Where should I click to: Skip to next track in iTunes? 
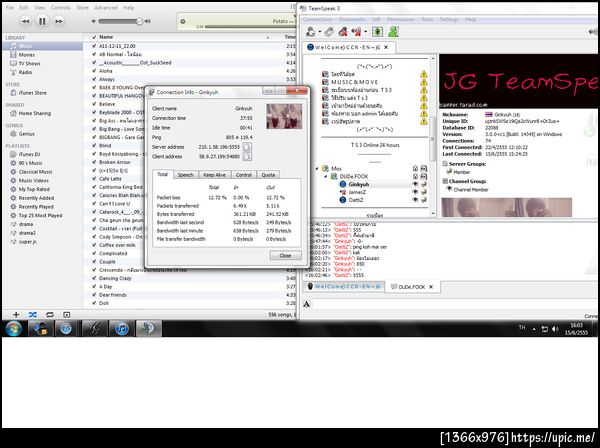pyautogui.click(x=59, y=21)
